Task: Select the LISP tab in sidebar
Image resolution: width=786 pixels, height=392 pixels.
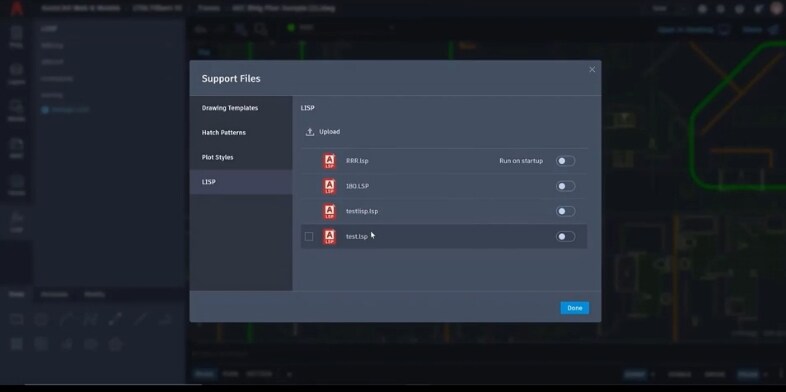Action: (241, 182)
